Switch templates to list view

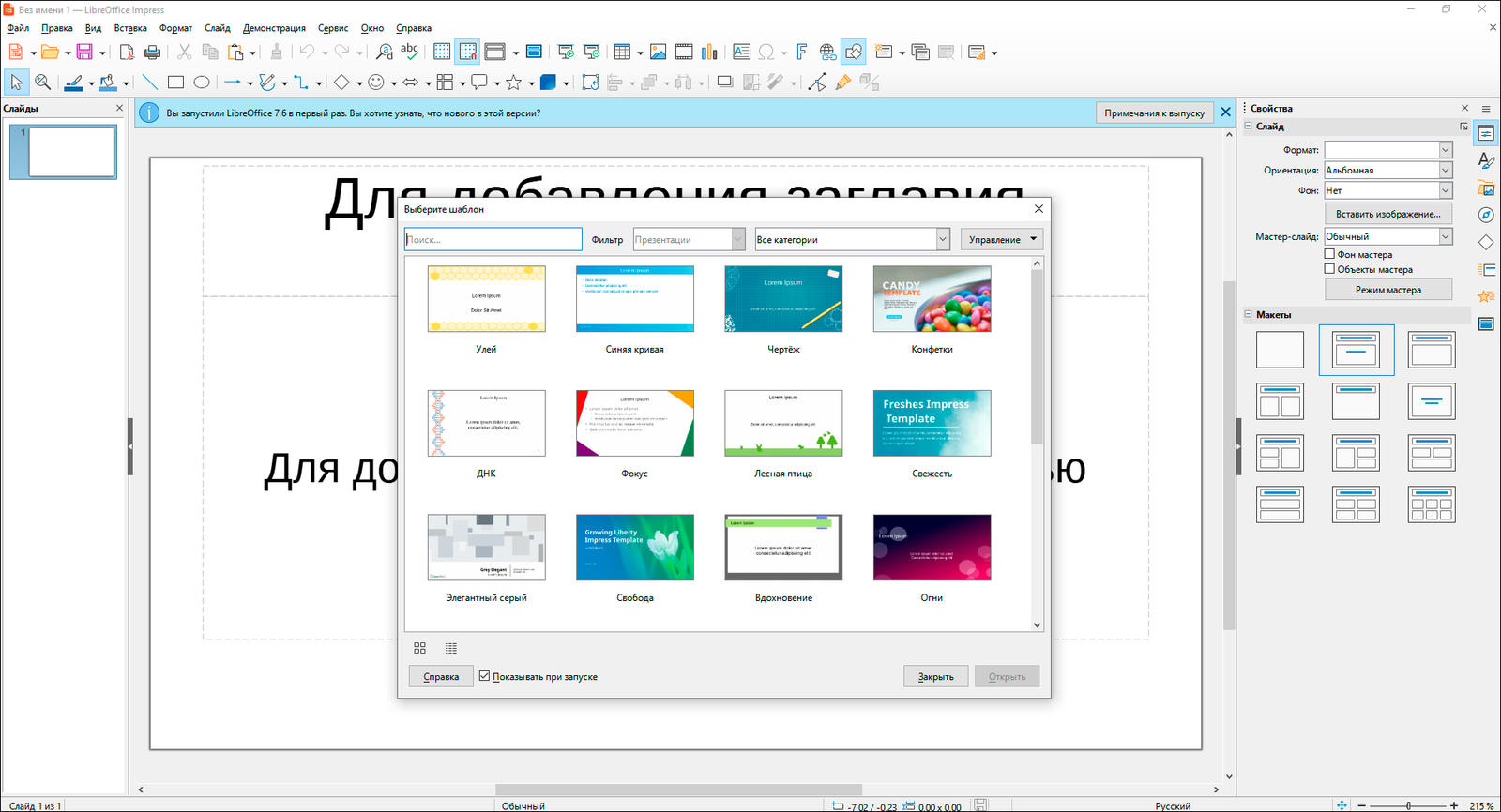point(451,648)
